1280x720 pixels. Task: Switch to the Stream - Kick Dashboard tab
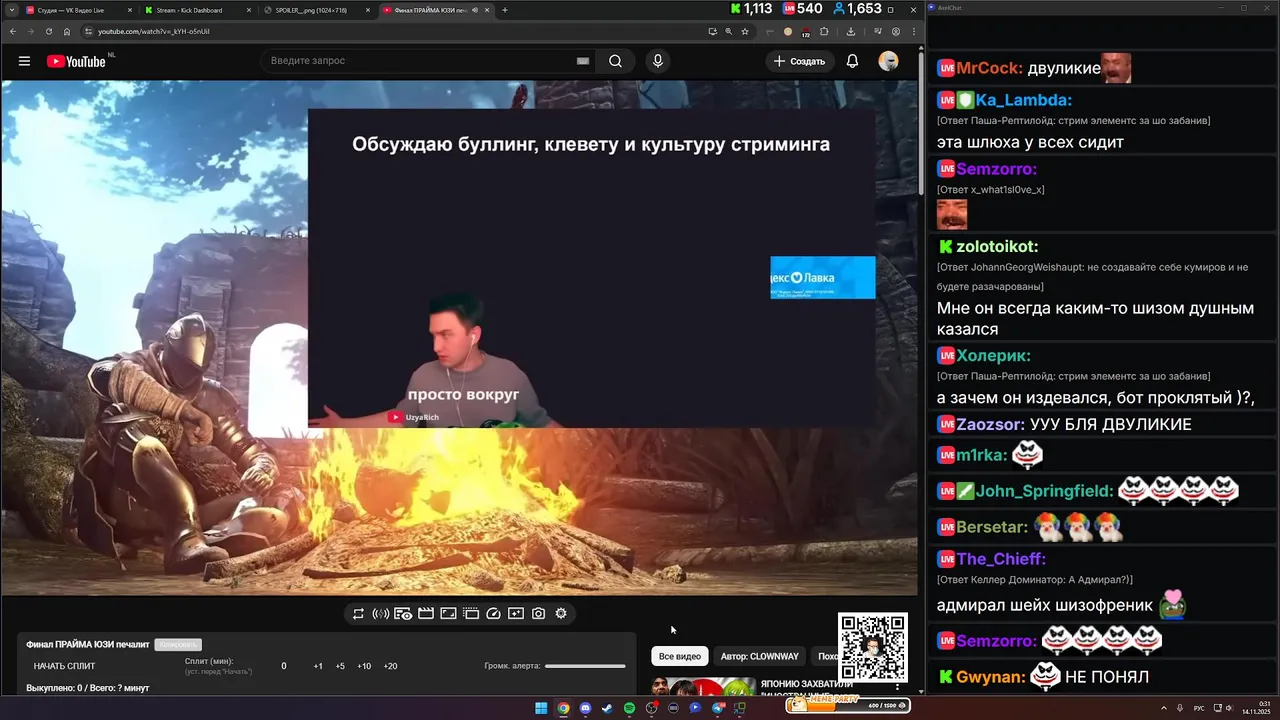coord(197,10)
